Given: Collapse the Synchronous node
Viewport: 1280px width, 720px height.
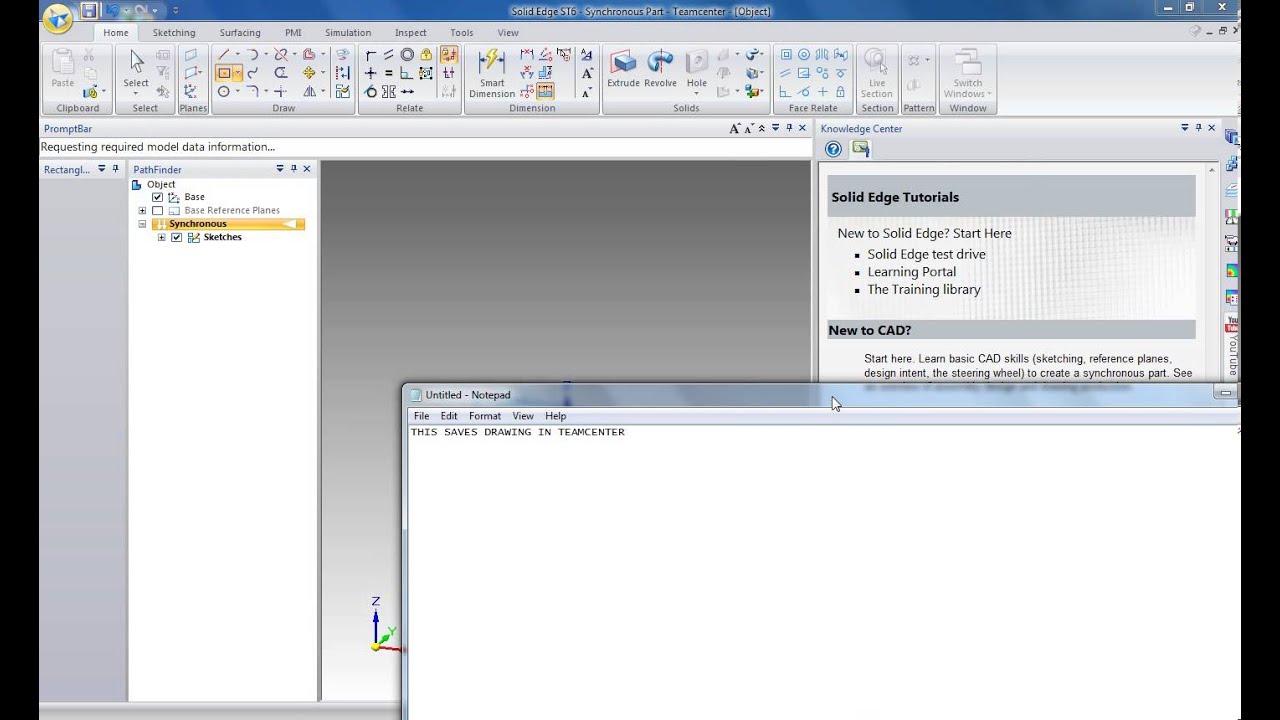Looking at the screenshot, I should pos(142,224).
